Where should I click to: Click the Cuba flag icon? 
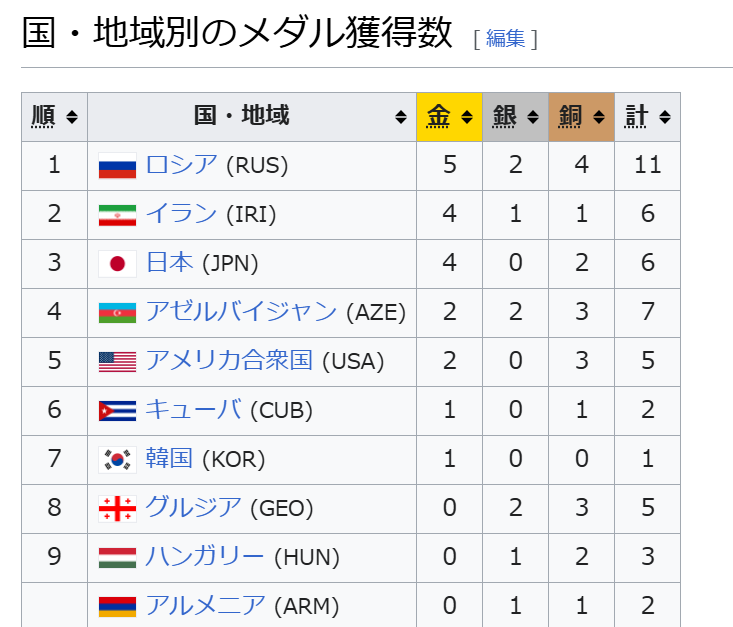pos(117,411)
